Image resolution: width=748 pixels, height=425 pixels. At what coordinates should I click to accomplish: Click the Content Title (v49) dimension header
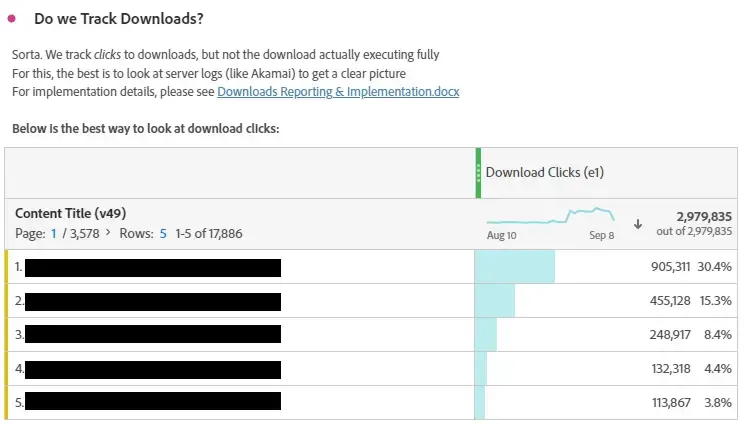[x=71, y=213]
